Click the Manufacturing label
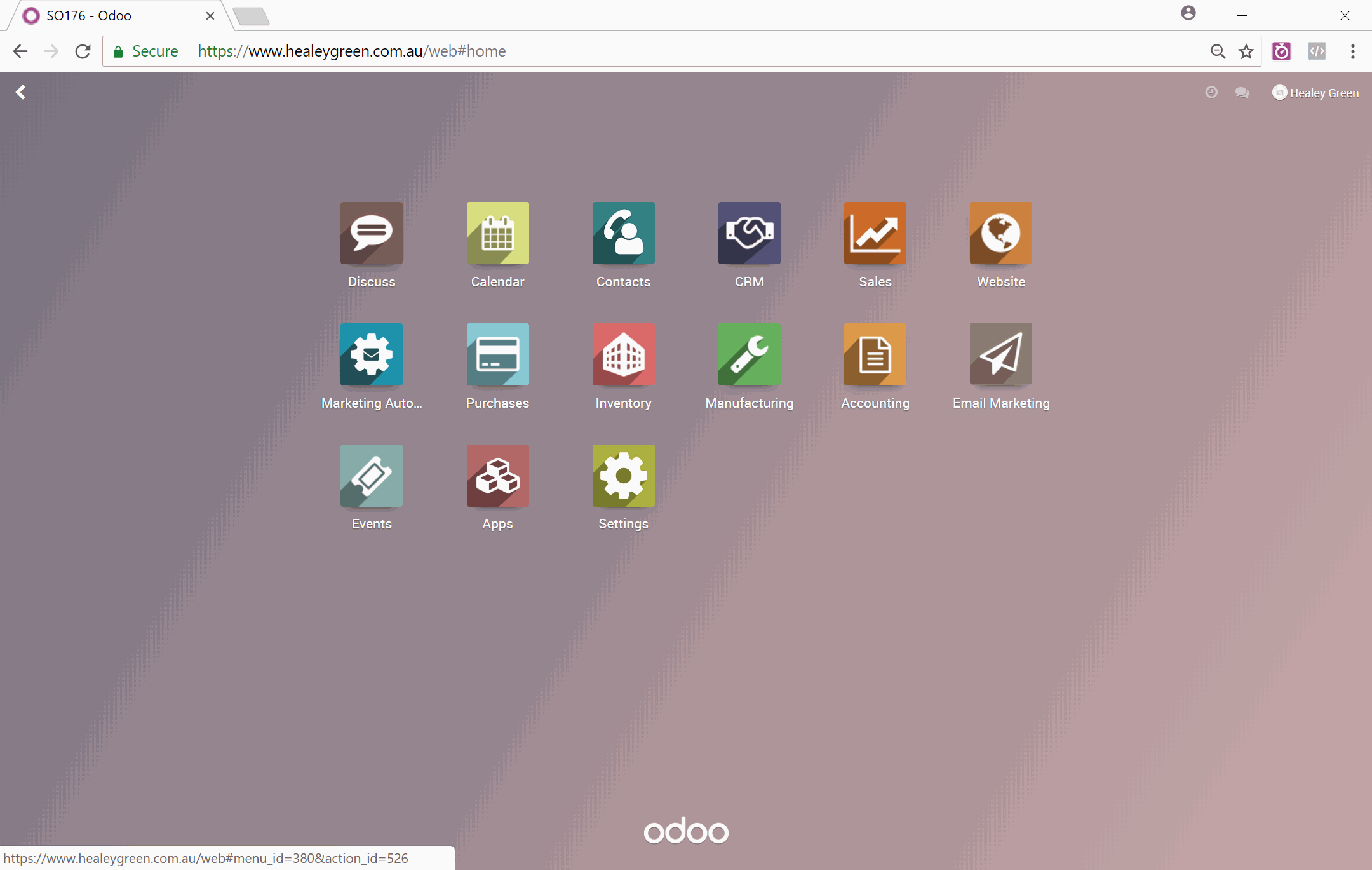This screenshot has width=1372, height=870. tap(750, 403)
